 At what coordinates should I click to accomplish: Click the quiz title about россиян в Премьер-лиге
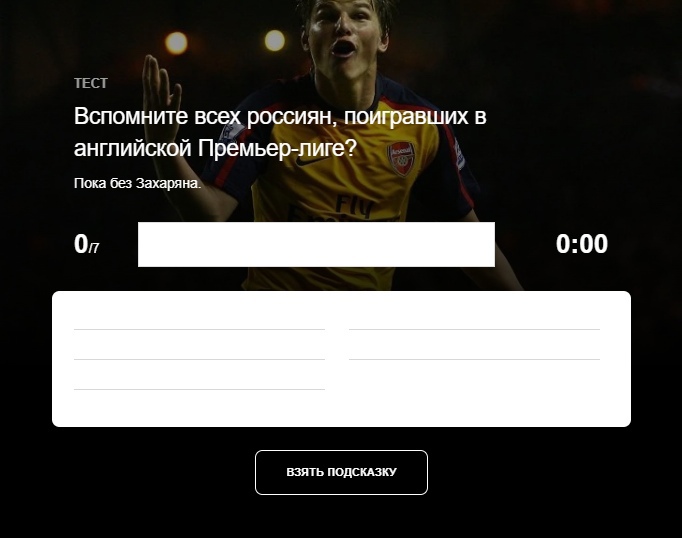click(280, 132)
